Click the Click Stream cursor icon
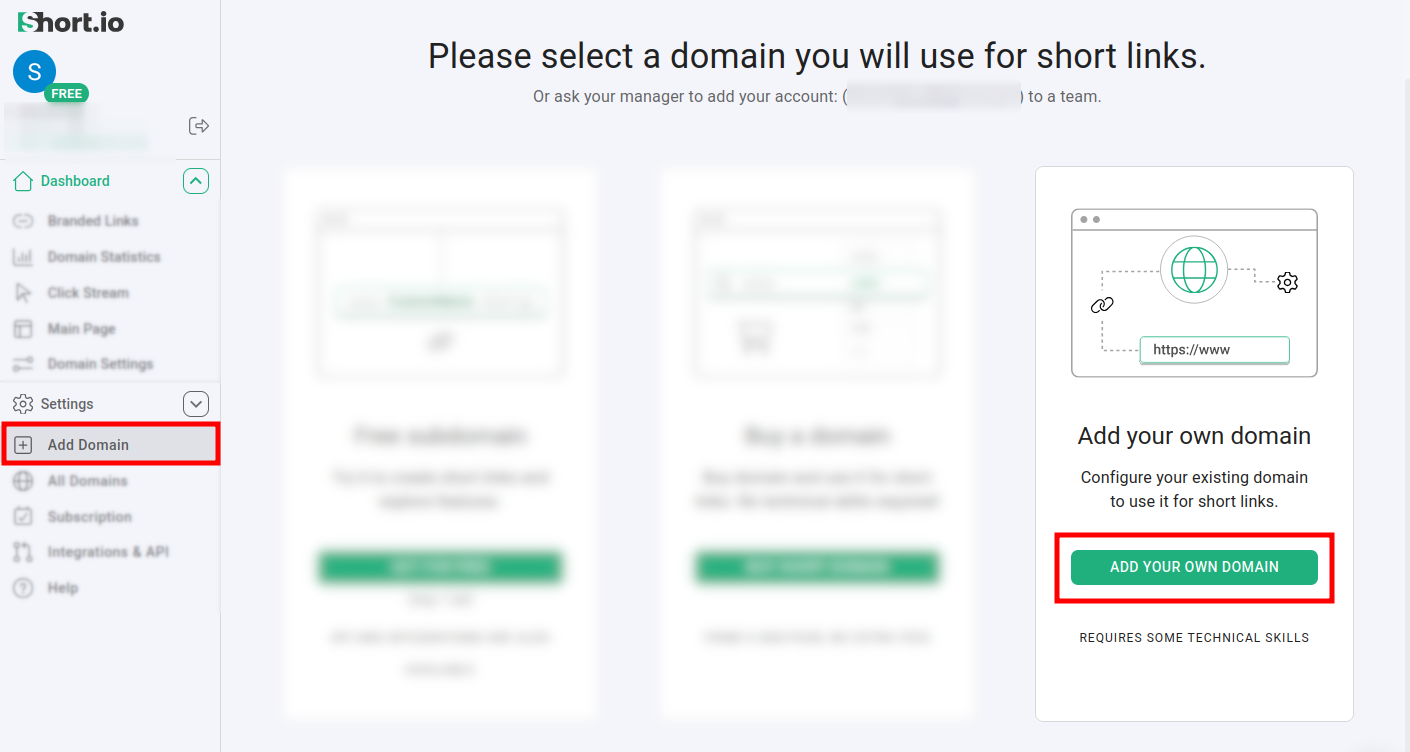The width and height of the screenshot is (1410, 752). point(23,293)
